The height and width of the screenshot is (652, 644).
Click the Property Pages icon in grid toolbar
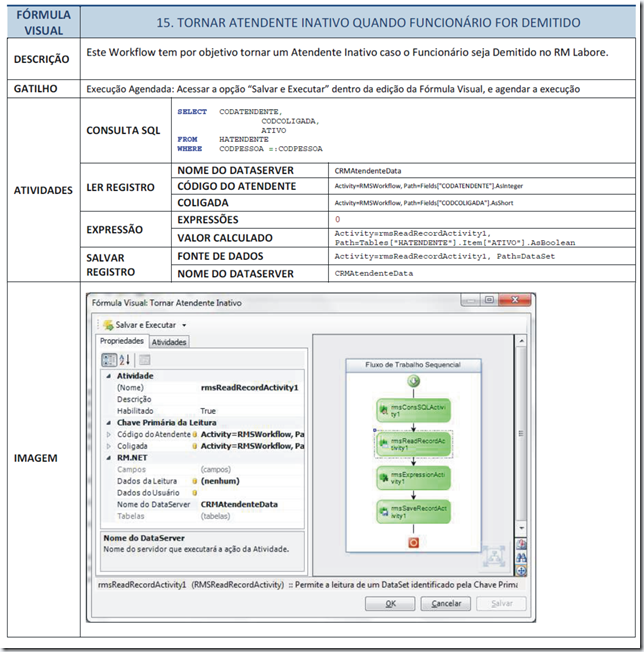(x=144, y=360)
